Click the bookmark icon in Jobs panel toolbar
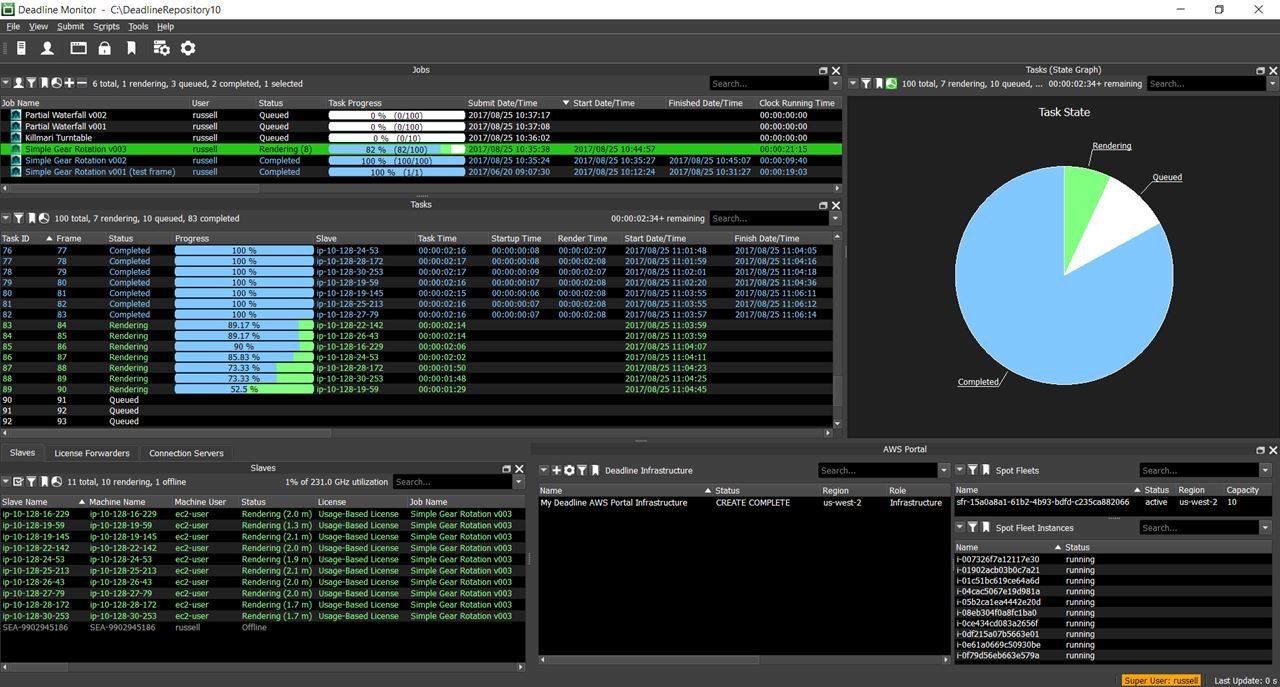 point(44,83)
